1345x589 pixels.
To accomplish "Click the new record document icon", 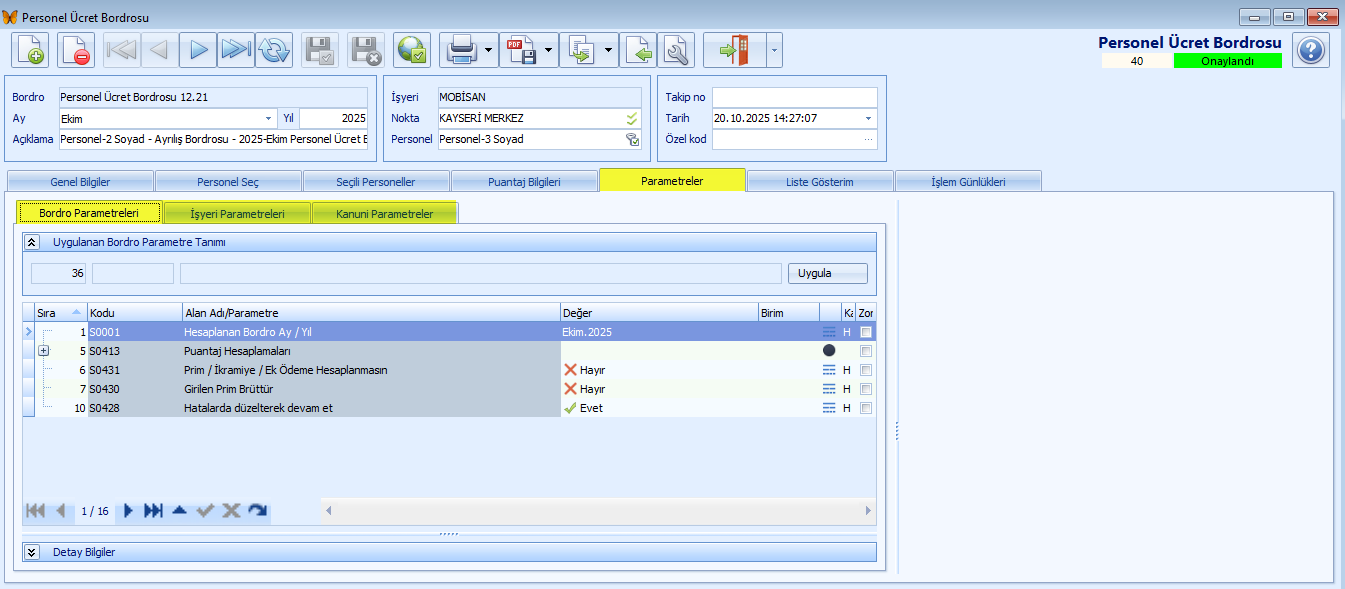I will (x=30, y=50).
